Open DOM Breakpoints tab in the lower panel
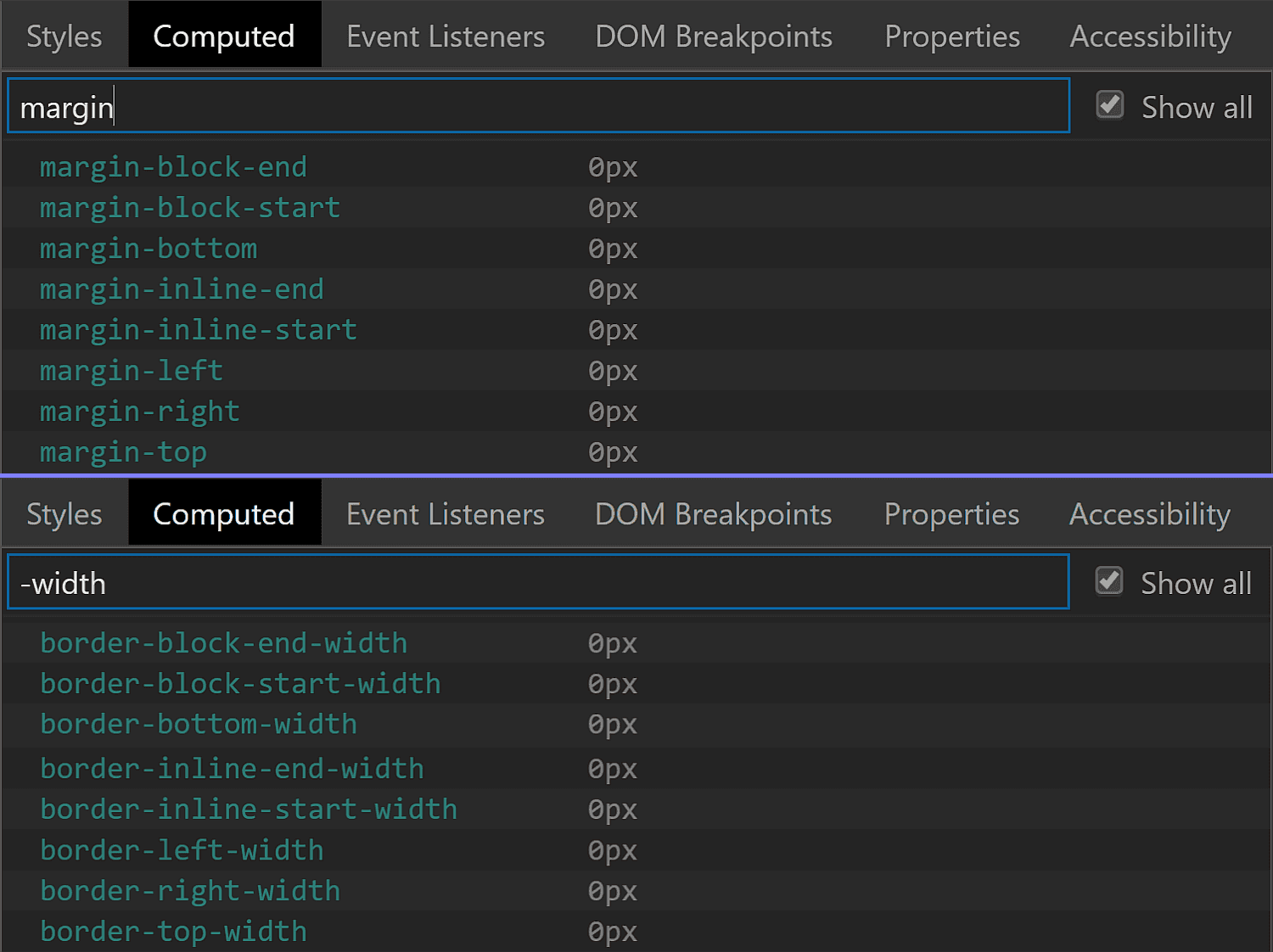Image resolution: width=1273 pixels, height=952 pixels. (714, 514)
